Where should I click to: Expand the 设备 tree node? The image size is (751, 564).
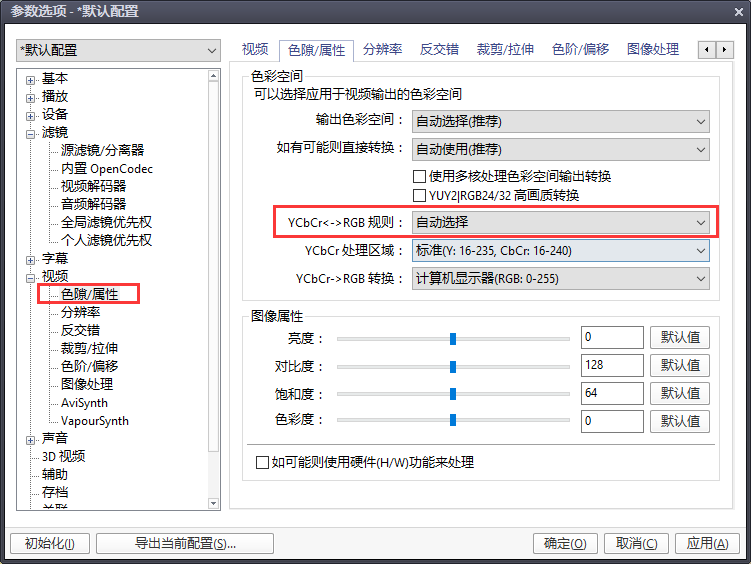click(x=30, y=116)
